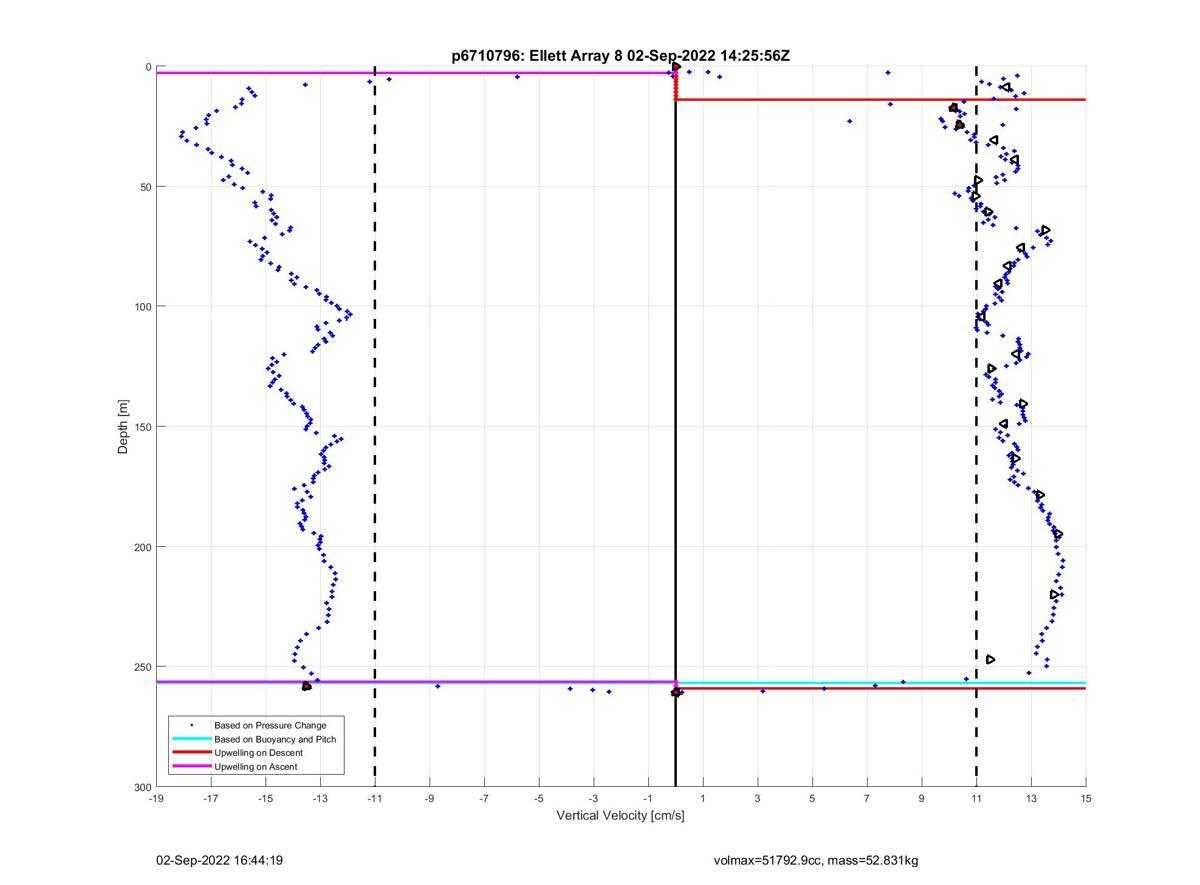Select legend entry 'Based on Pressure Change'
The width and height of the screenshot is (1200, 885).
point(270,725)
